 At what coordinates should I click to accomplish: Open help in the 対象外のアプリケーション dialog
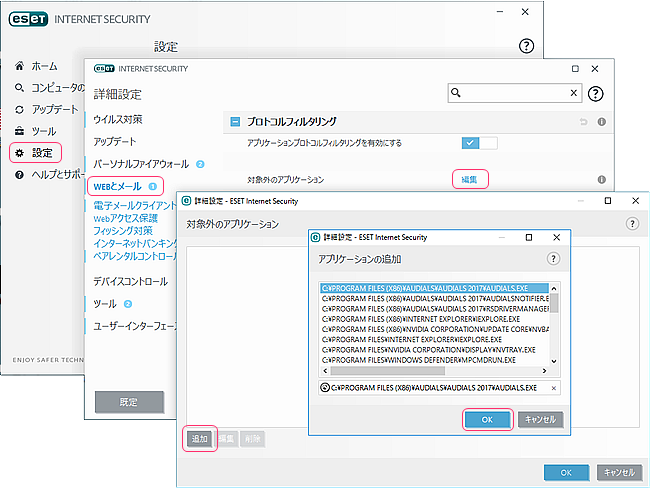632,224
